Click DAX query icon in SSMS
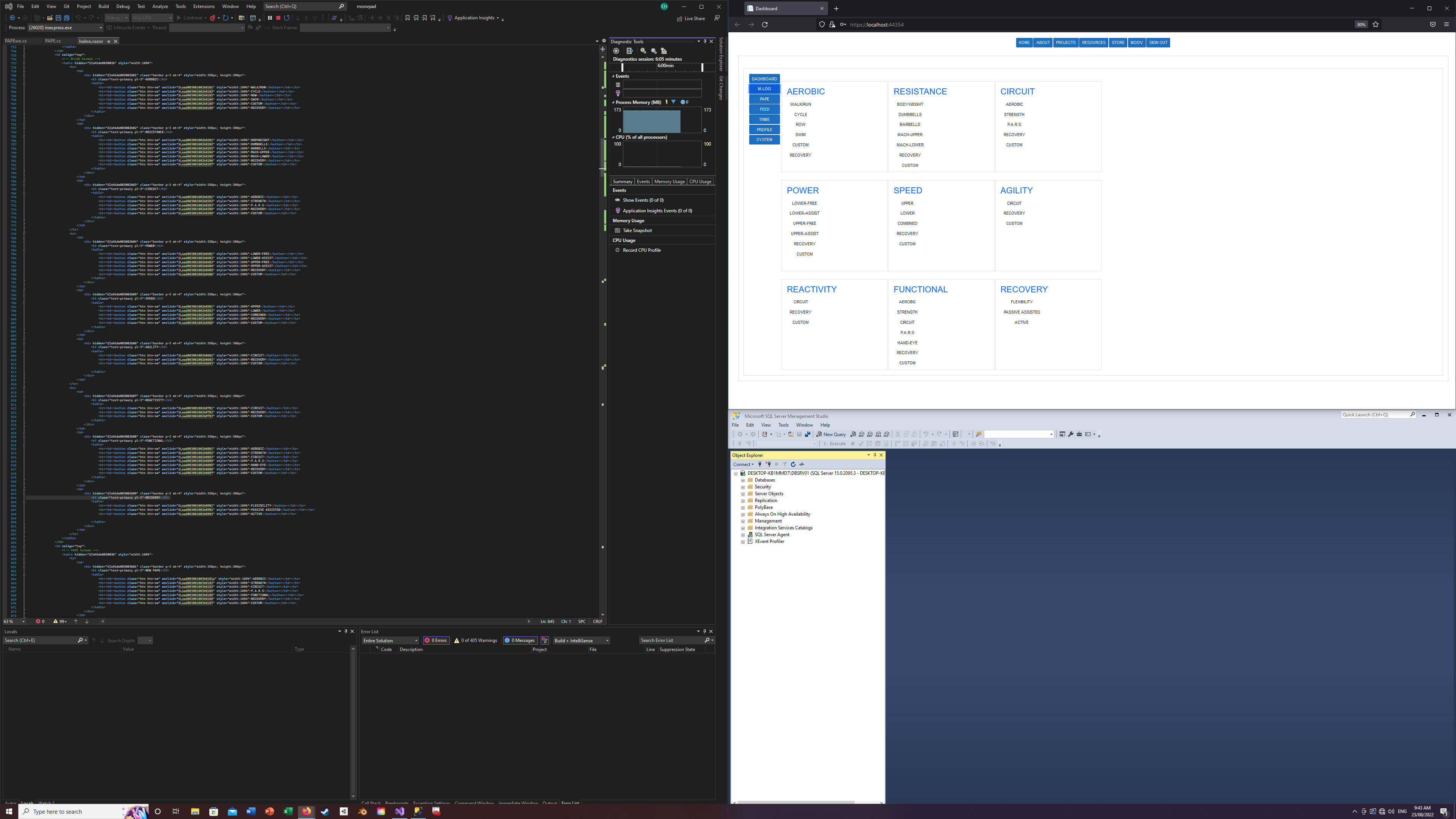This screenshot has width=1456, height=819. point(887,434)
